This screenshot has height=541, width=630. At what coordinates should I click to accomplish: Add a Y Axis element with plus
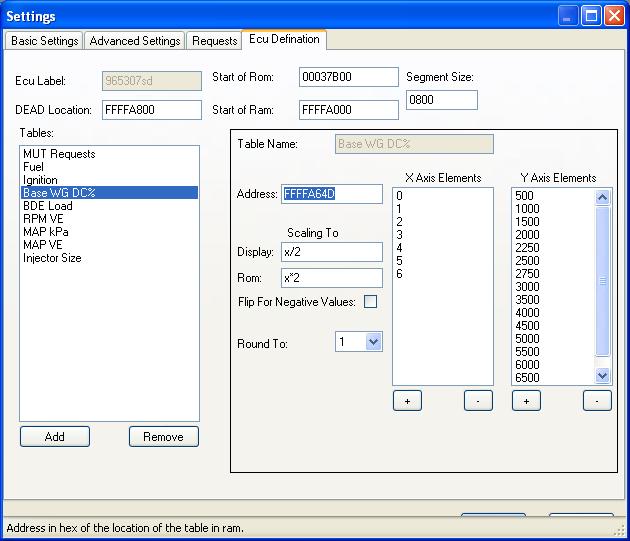point(526,400)
